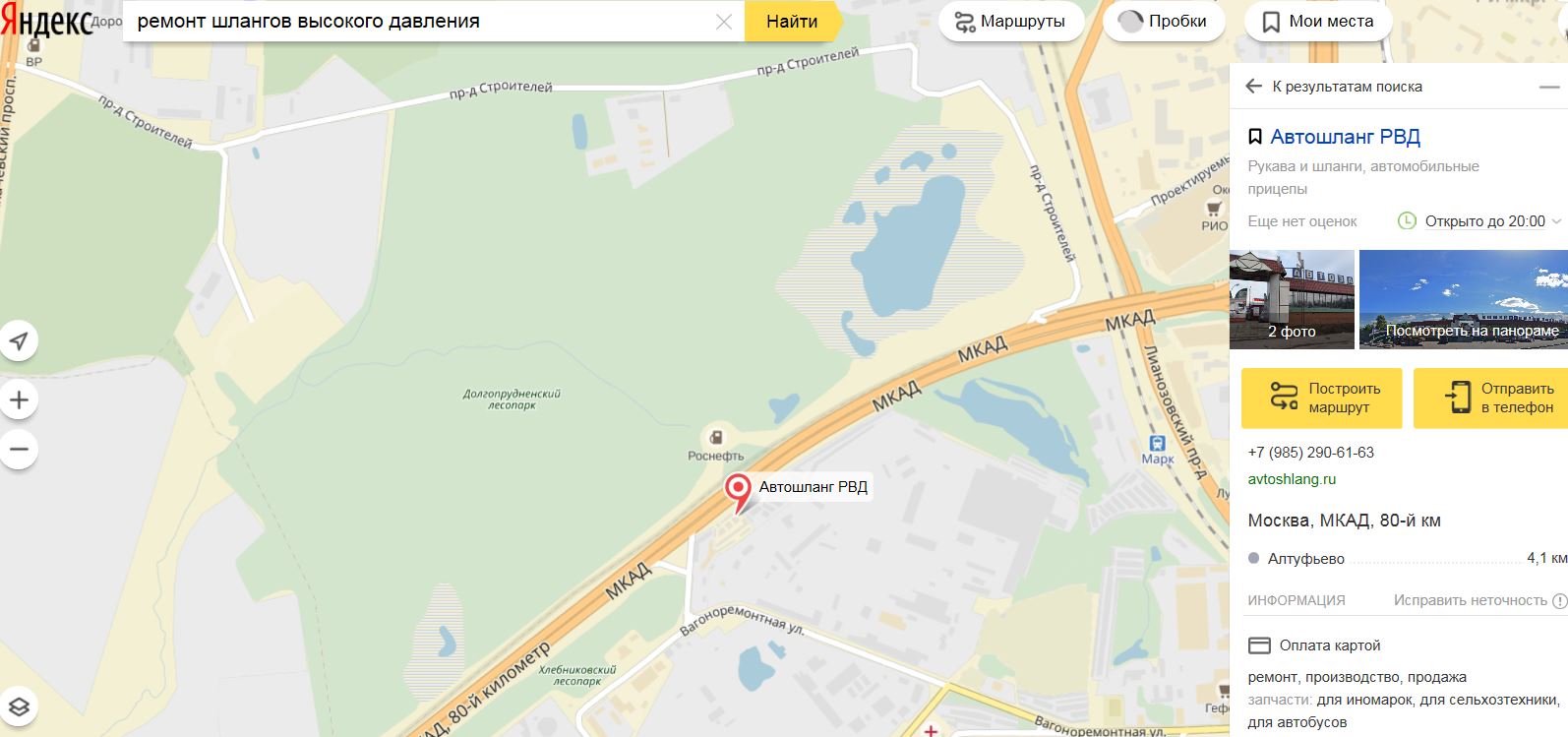Click the bookmark icon beside Автошланг РВД
The image size is (1568, 737).
[x=1255, y=137]
